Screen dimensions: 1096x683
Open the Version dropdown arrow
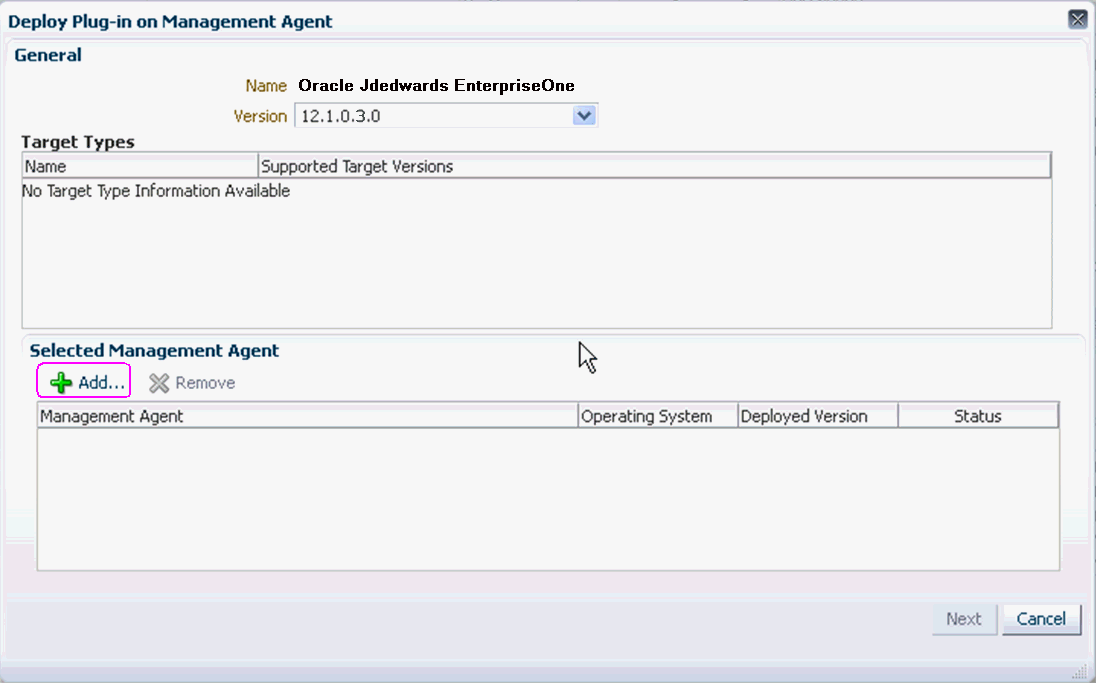(584, 115)
